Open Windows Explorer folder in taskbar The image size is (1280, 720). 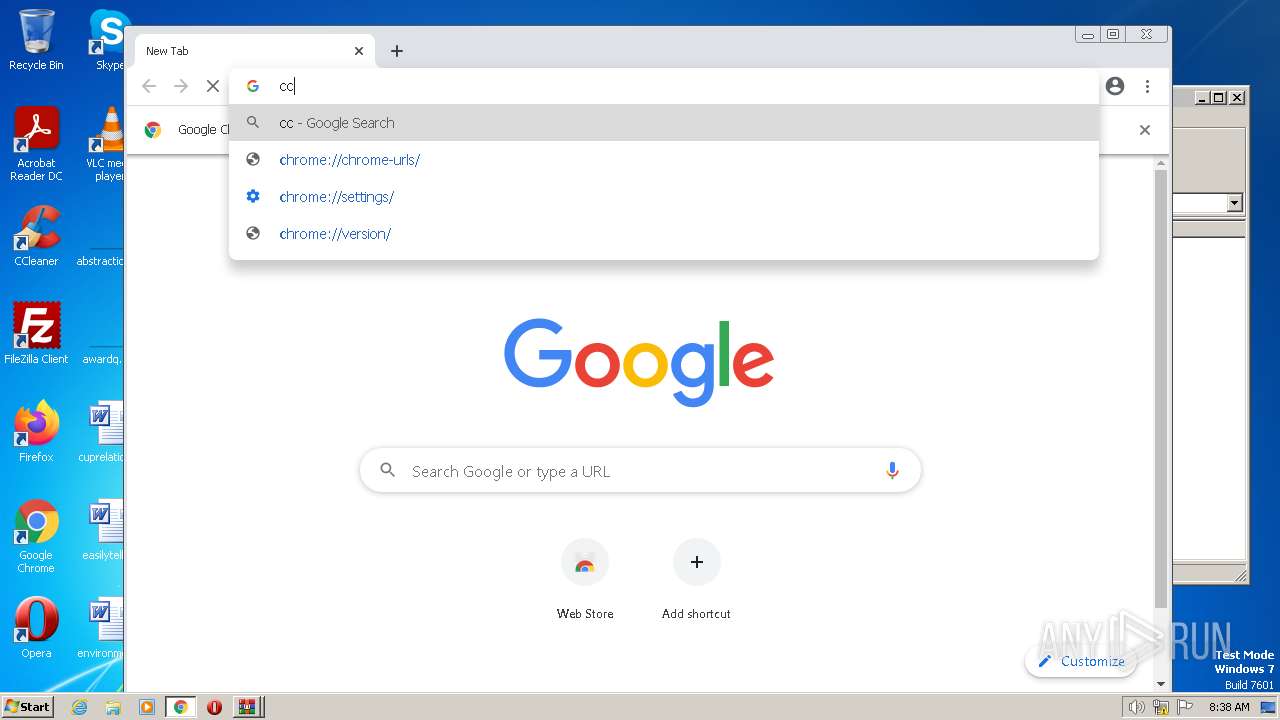click(113, 707)
